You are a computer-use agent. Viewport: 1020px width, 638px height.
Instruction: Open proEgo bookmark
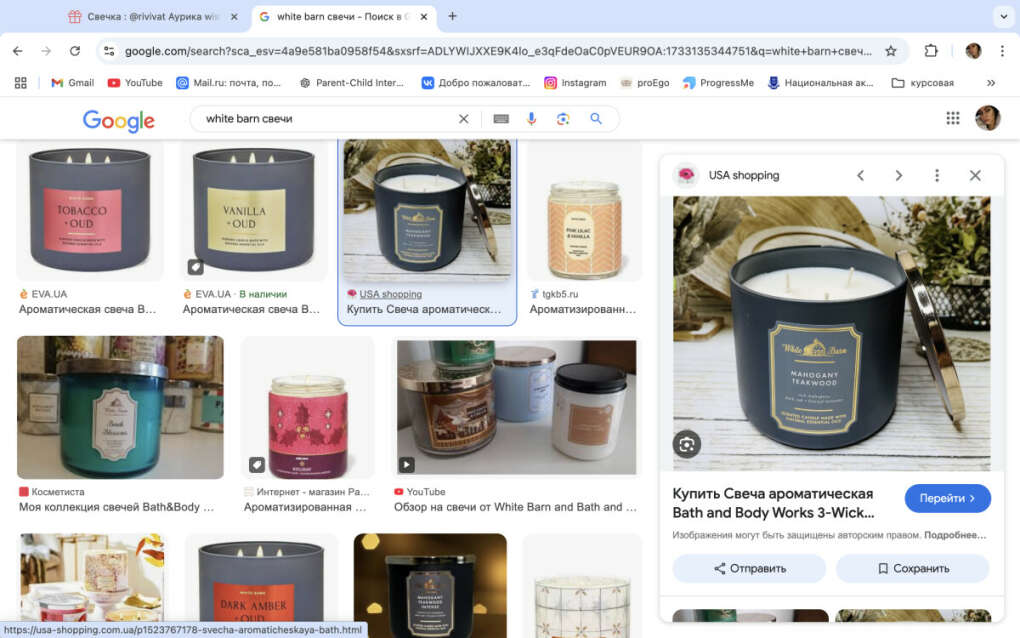pos(645,83)
